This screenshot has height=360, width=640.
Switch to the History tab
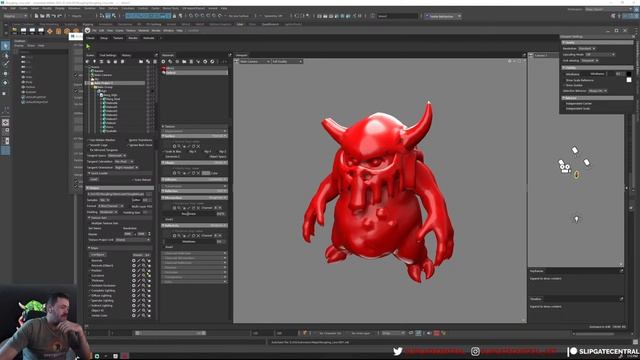[126, 55]
